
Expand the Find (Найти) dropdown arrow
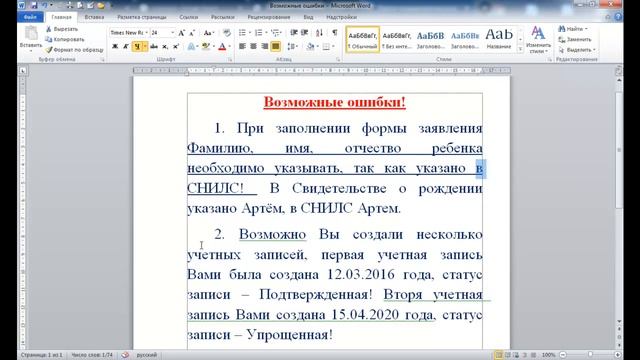tap(586, 29)
